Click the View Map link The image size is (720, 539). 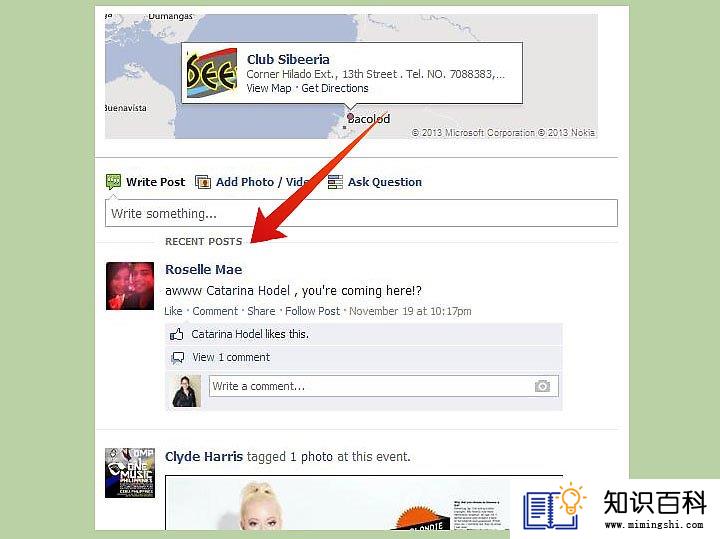tap(269, 88)
